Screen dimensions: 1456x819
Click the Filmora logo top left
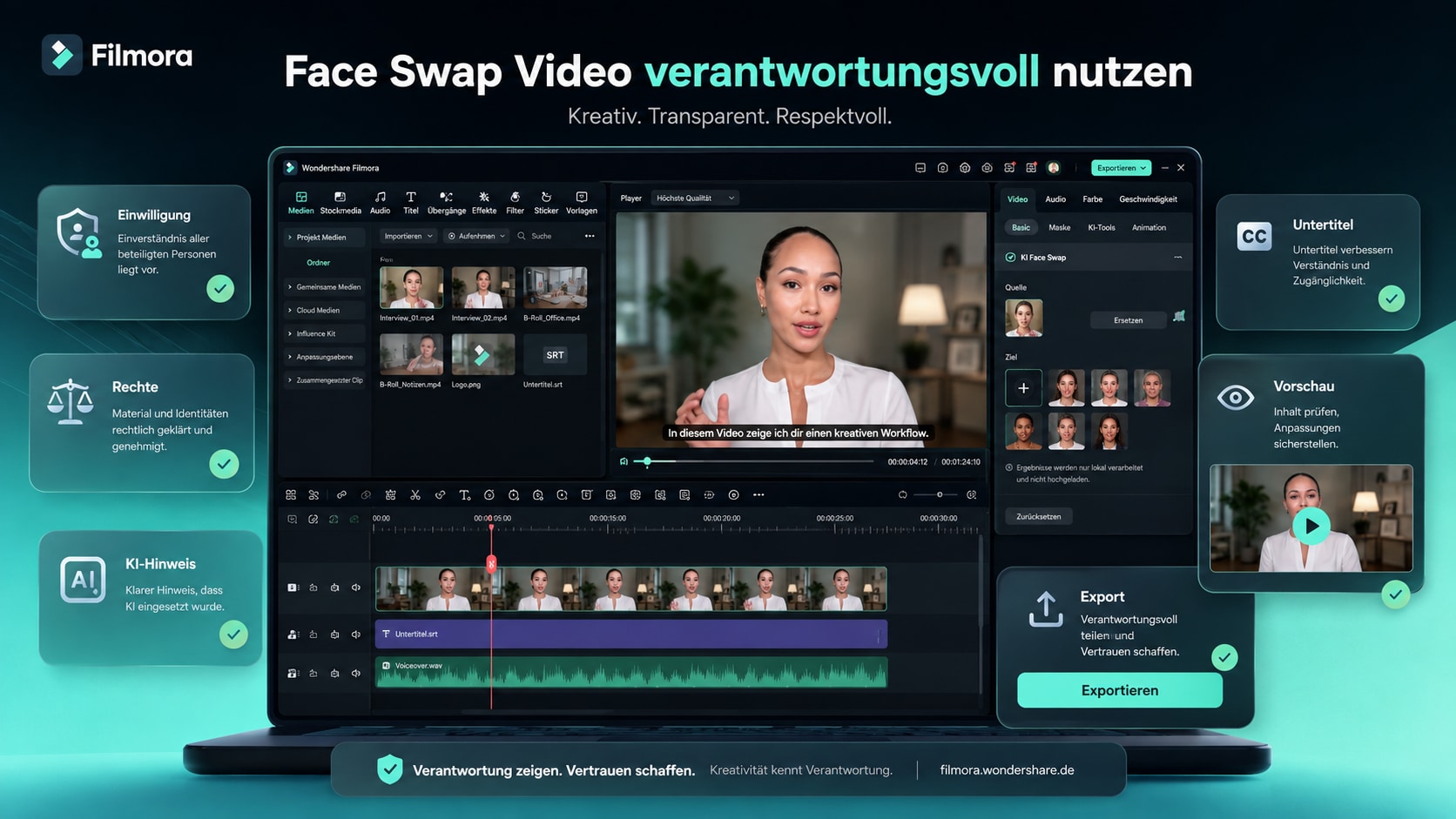point(63,55)
